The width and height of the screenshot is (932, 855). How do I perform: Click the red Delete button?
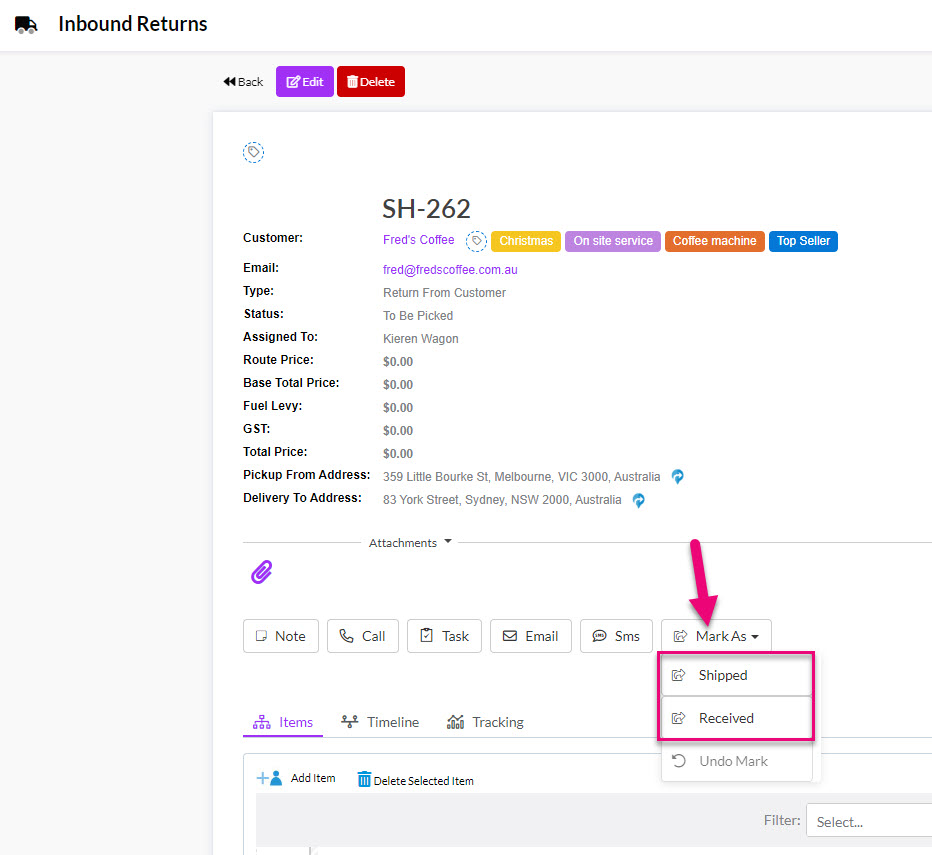coord(371,81)
